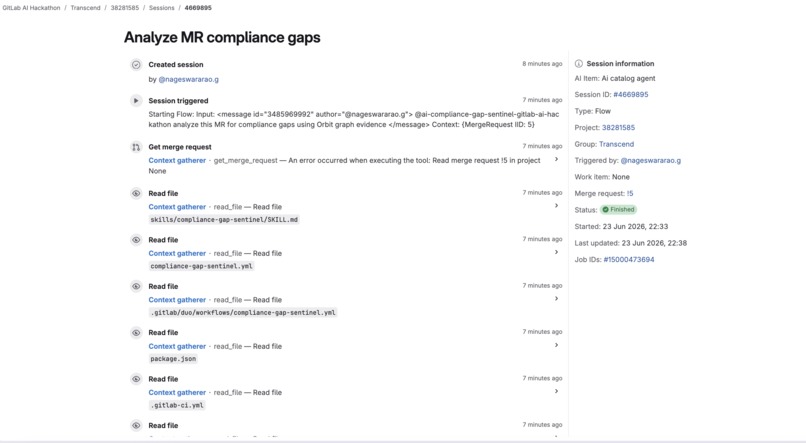Click the Get merge request icon

pos(136,147)
